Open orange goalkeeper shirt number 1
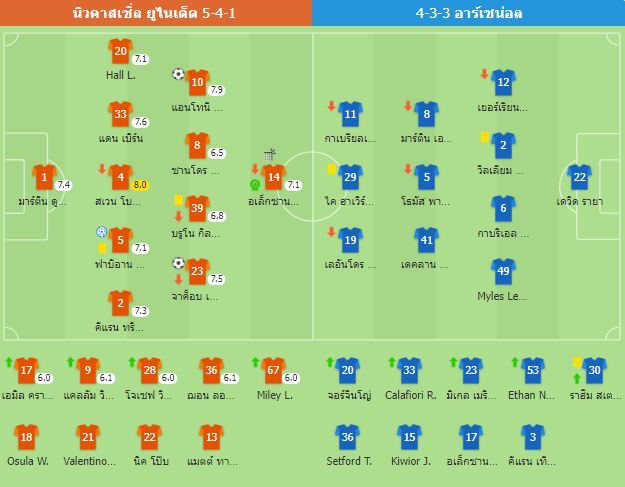Screen dimensions: 625x487 pos(44,177)
